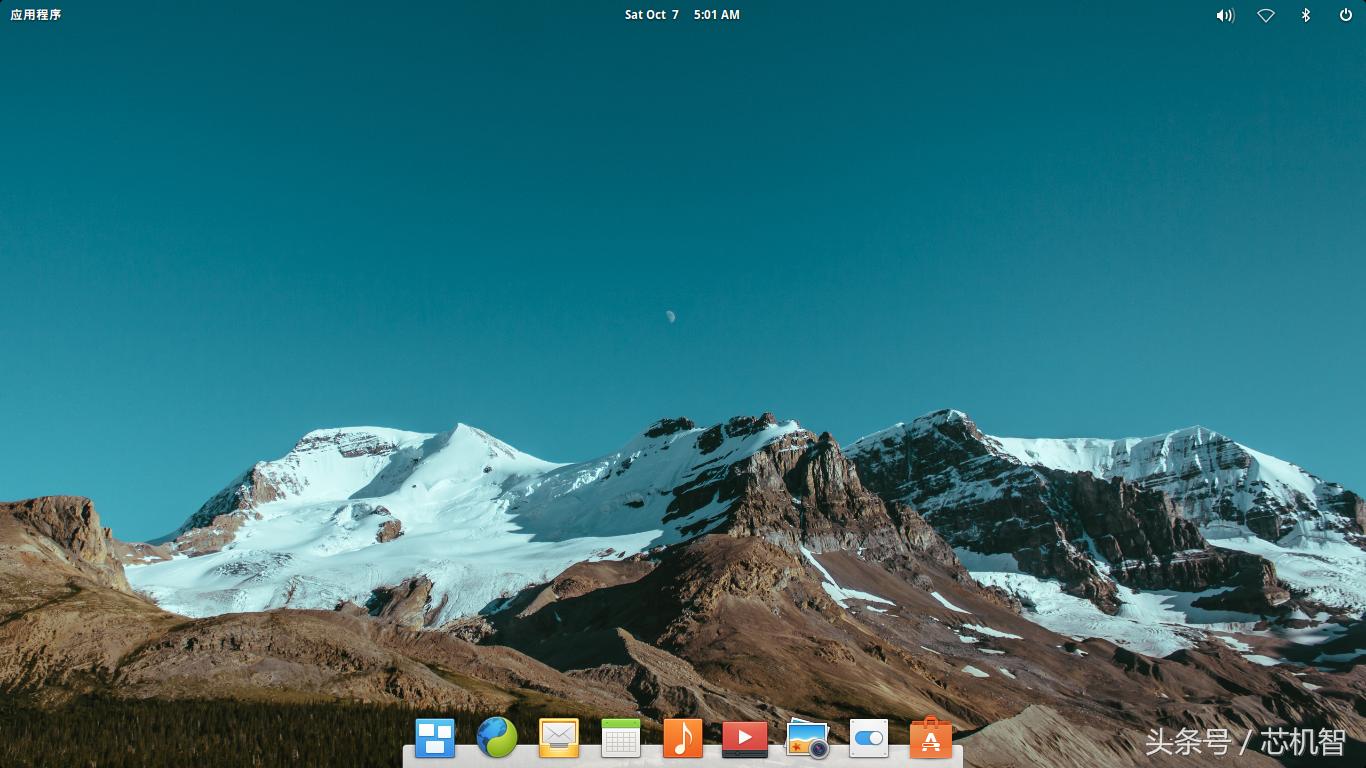Open the Photos application
Viewport: 1366px width, 768px height.
tap(807, 738)
